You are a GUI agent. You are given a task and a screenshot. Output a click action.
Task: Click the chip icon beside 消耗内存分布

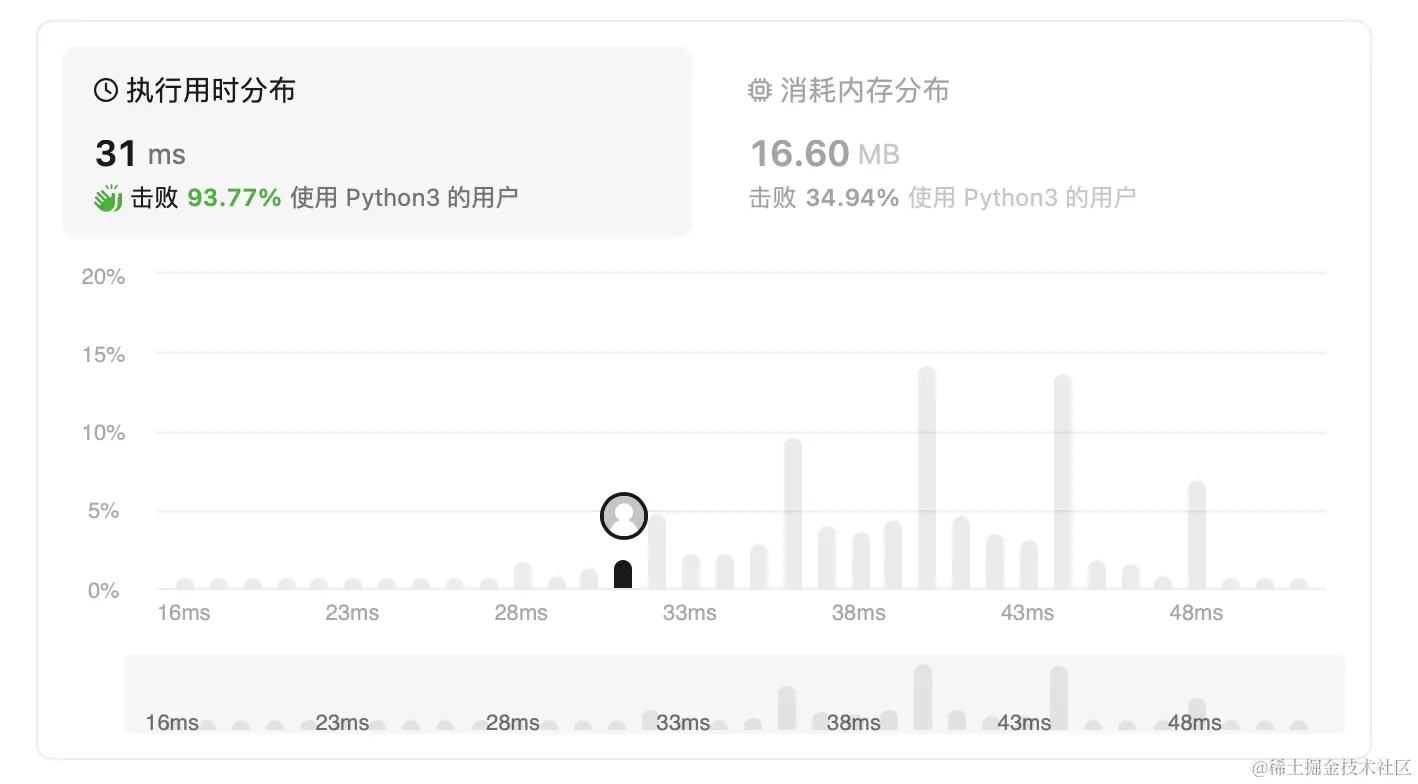click(x=760, y=91)
